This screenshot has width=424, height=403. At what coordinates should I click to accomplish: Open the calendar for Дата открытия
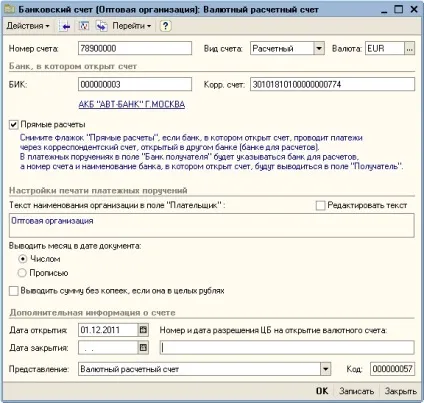143,330
